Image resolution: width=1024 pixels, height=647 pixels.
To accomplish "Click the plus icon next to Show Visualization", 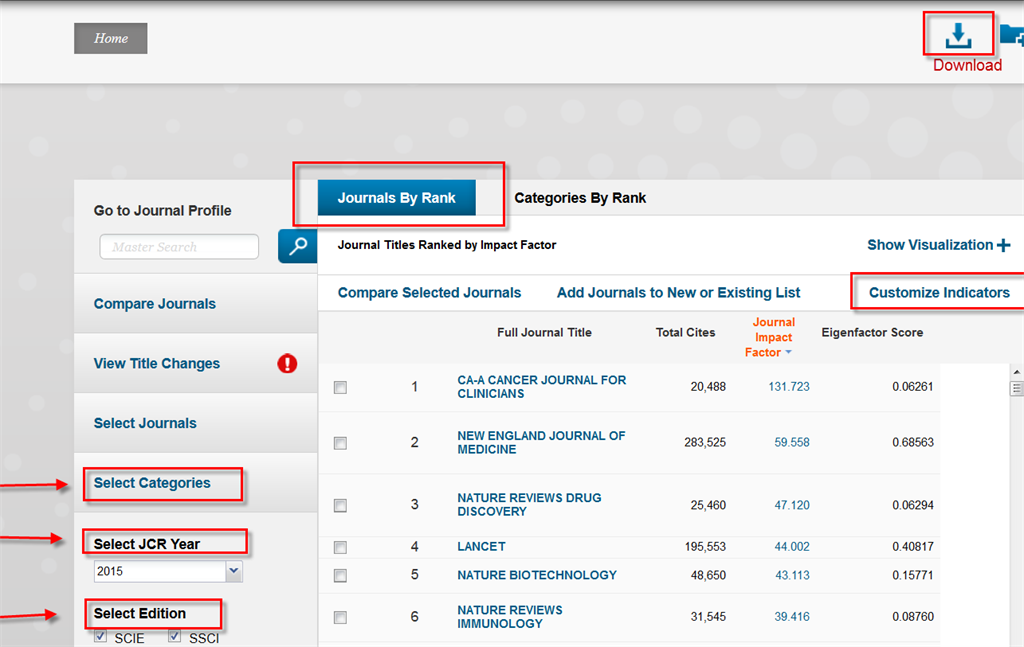I will [x=1003, y=245].
